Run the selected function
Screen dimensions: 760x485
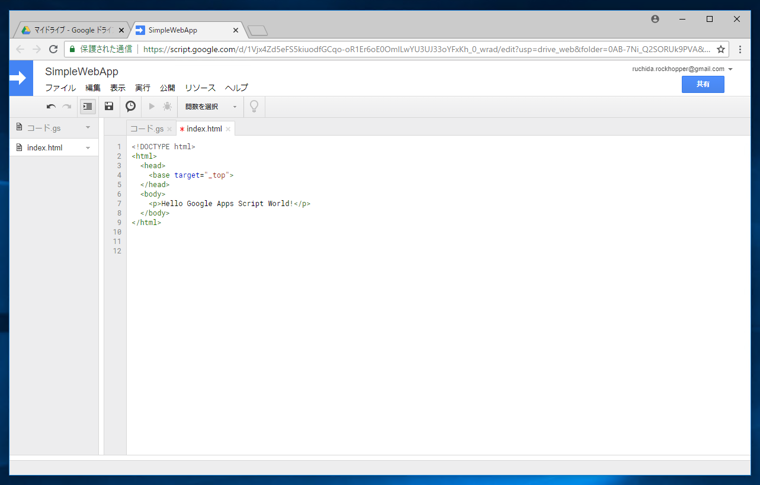coord(152,106)
